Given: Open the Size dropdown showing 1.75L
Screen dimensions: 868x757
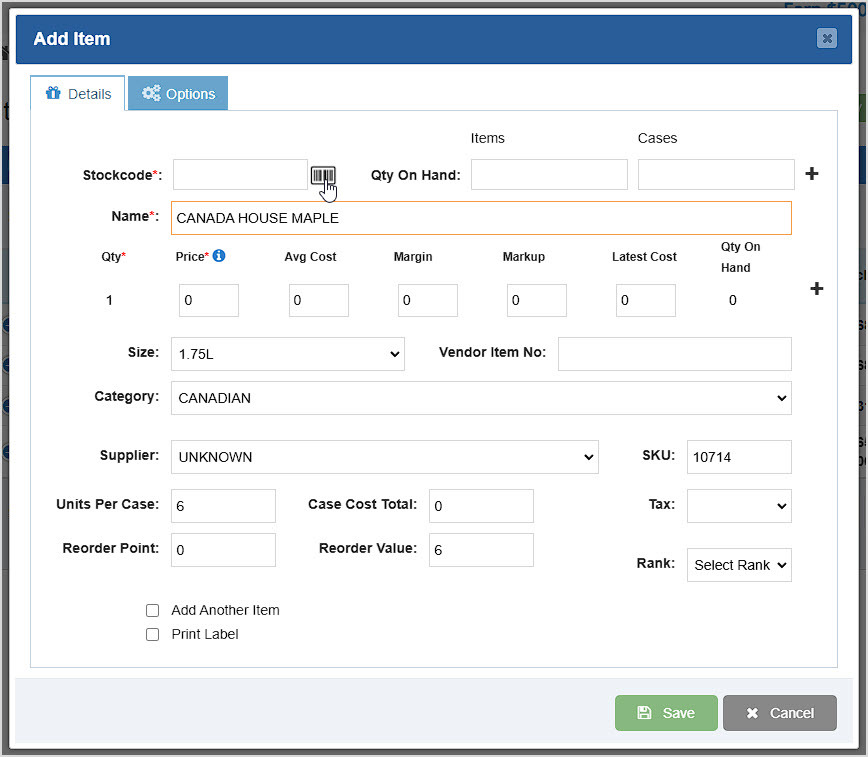Looking at the screenshot, I should [287, 354].
